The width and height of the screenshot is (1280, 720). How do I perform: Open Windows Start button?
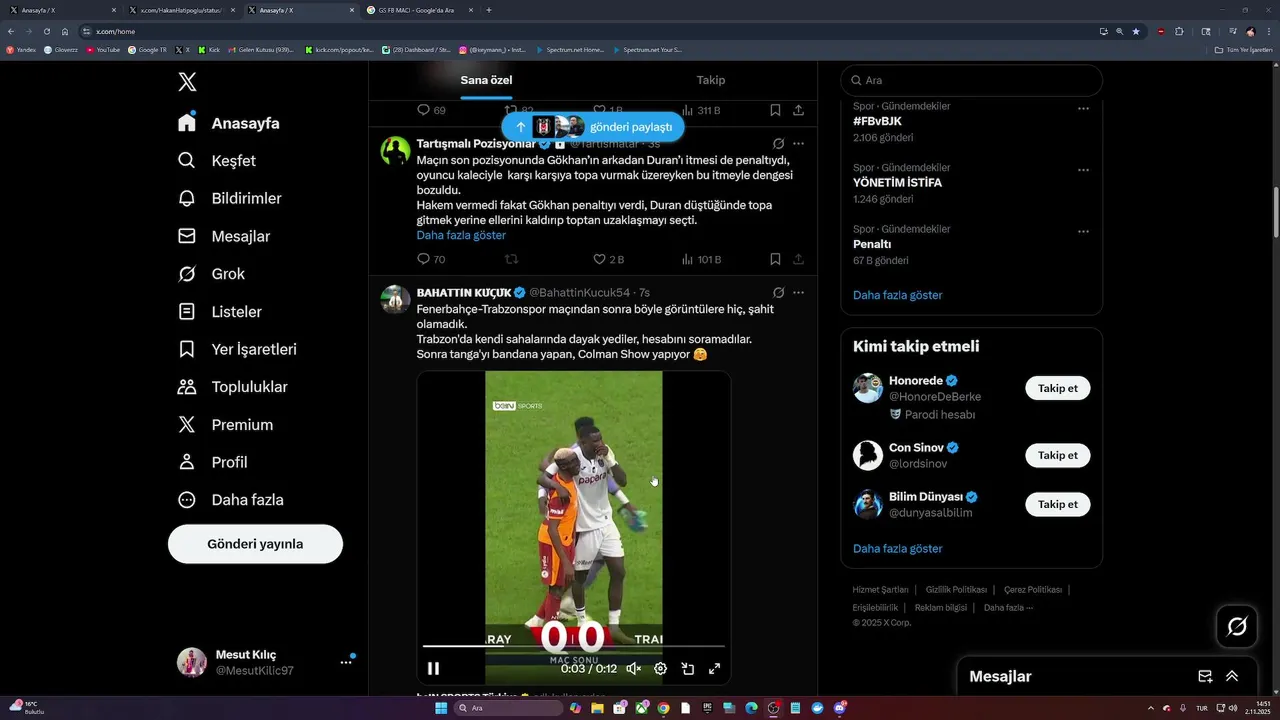[x=441, y=708]
